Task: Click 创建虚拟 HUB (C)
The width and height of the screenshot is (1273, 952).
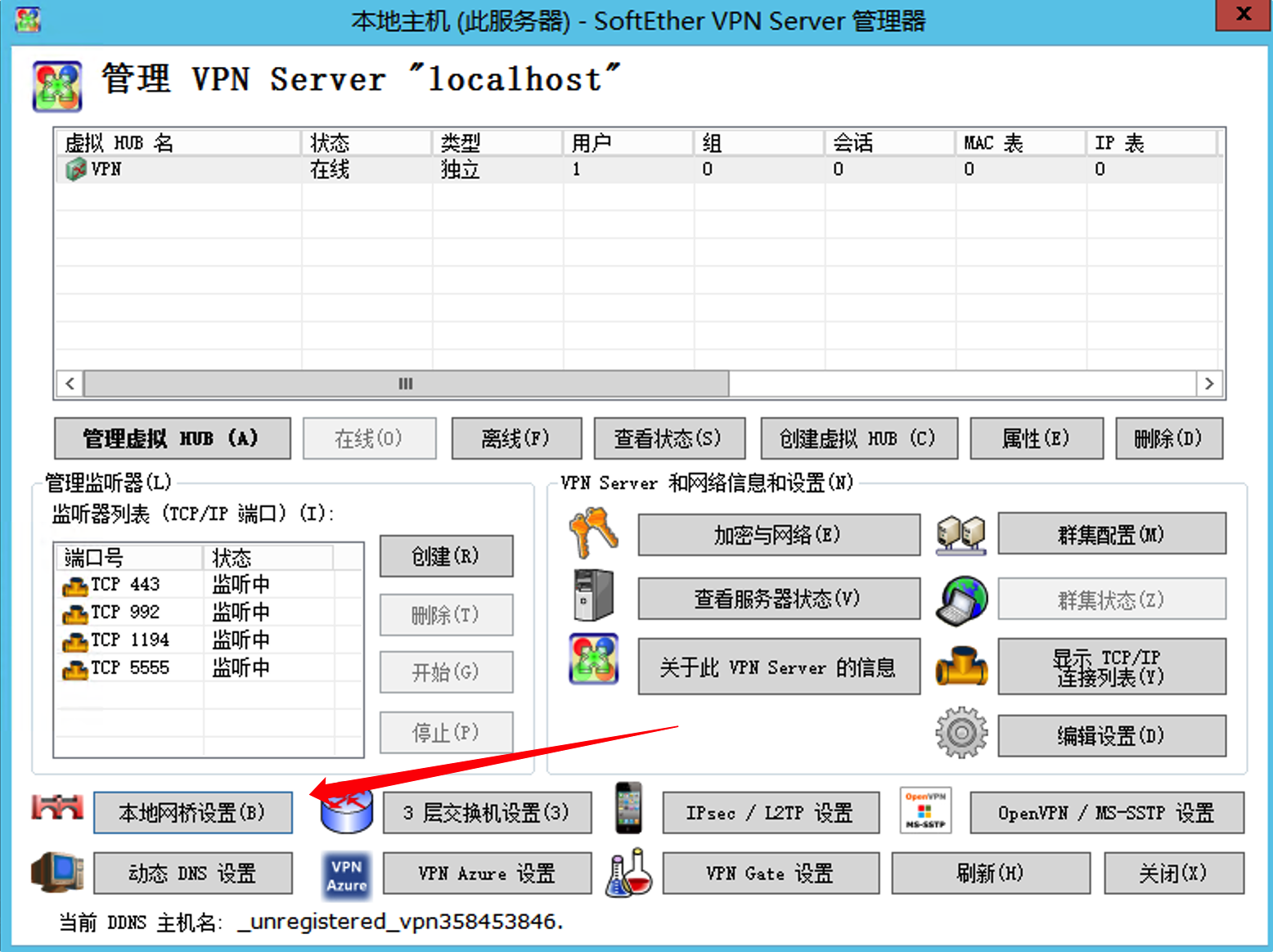Action: pos(858,438)
